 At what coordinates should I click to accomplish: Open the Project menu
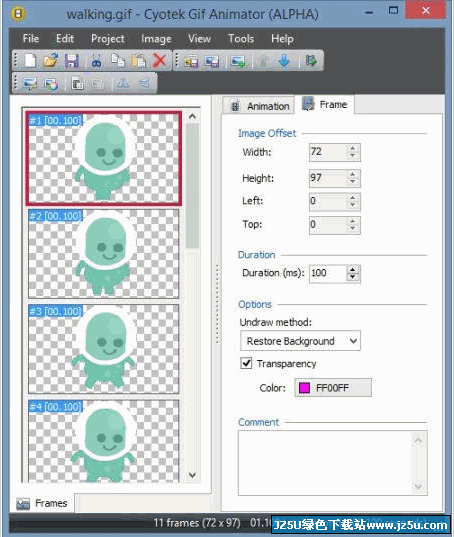pos(108,38)
